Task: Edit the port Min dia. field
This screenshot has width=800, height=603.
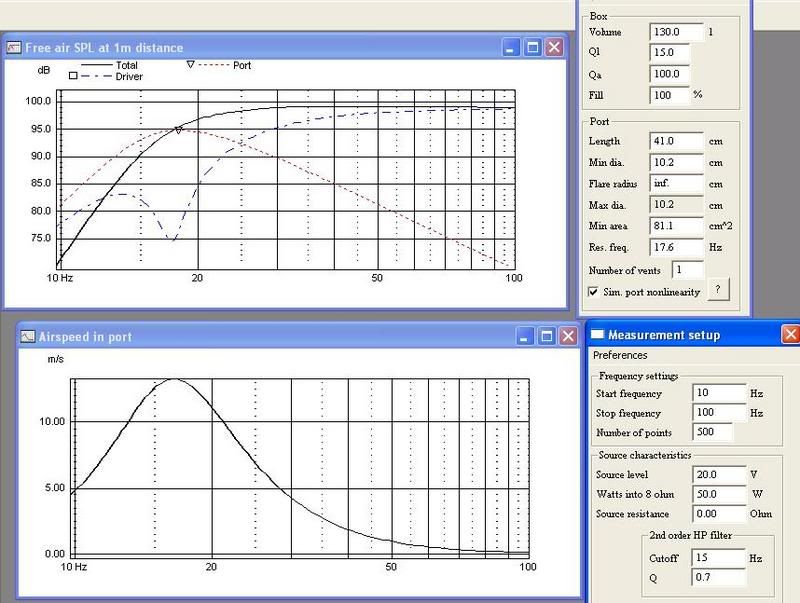Action: tap(676, 162)
